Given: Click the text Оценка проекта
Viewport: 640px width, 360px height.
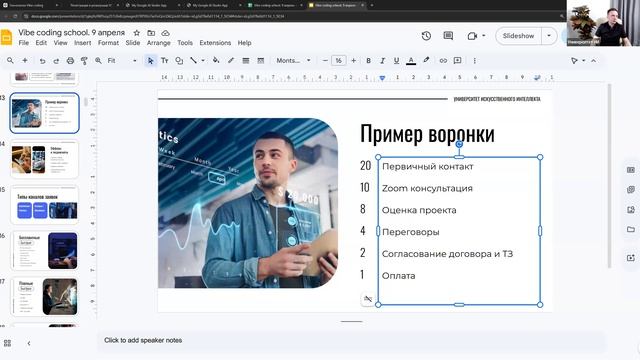Looking at the screenshot, I should coord(419,210).
